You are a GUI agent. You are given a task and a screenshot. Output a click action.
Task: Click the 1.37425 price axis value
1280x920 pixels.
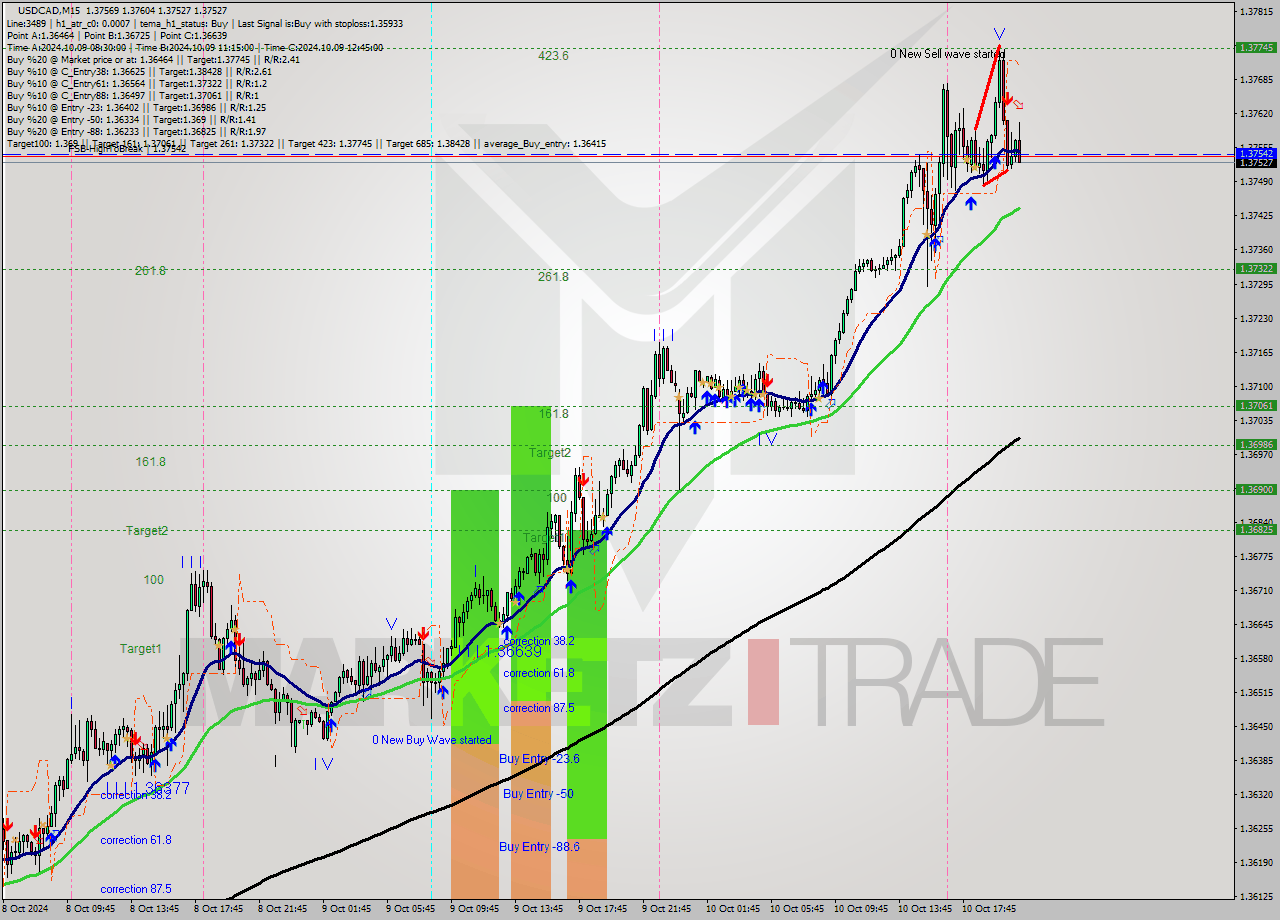(1256, 215)
